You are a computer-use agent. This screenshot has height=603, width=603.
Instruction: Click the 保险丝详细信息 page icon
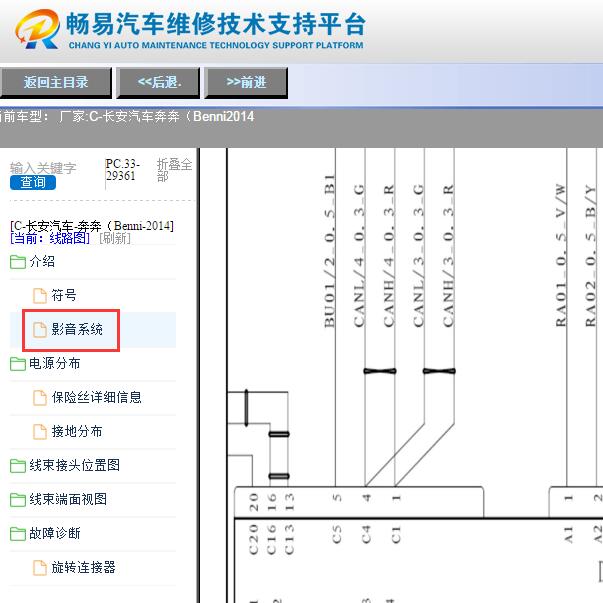pyautogui.click(x=40, y=398)
